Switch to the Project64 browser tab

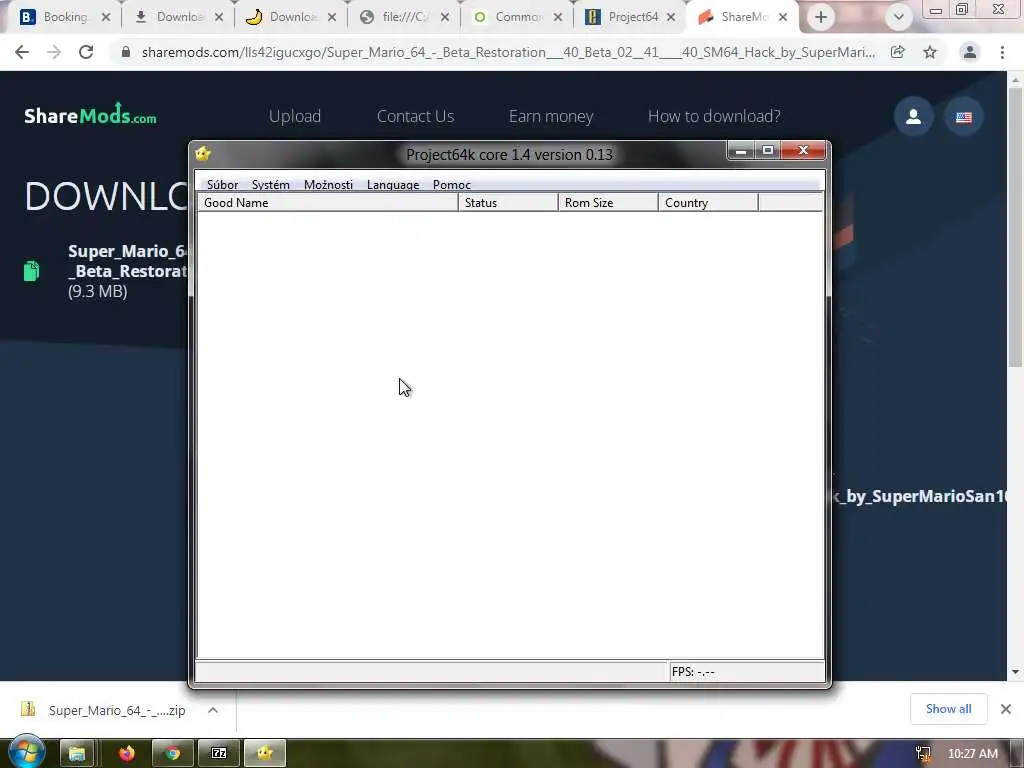pos(632,17)
